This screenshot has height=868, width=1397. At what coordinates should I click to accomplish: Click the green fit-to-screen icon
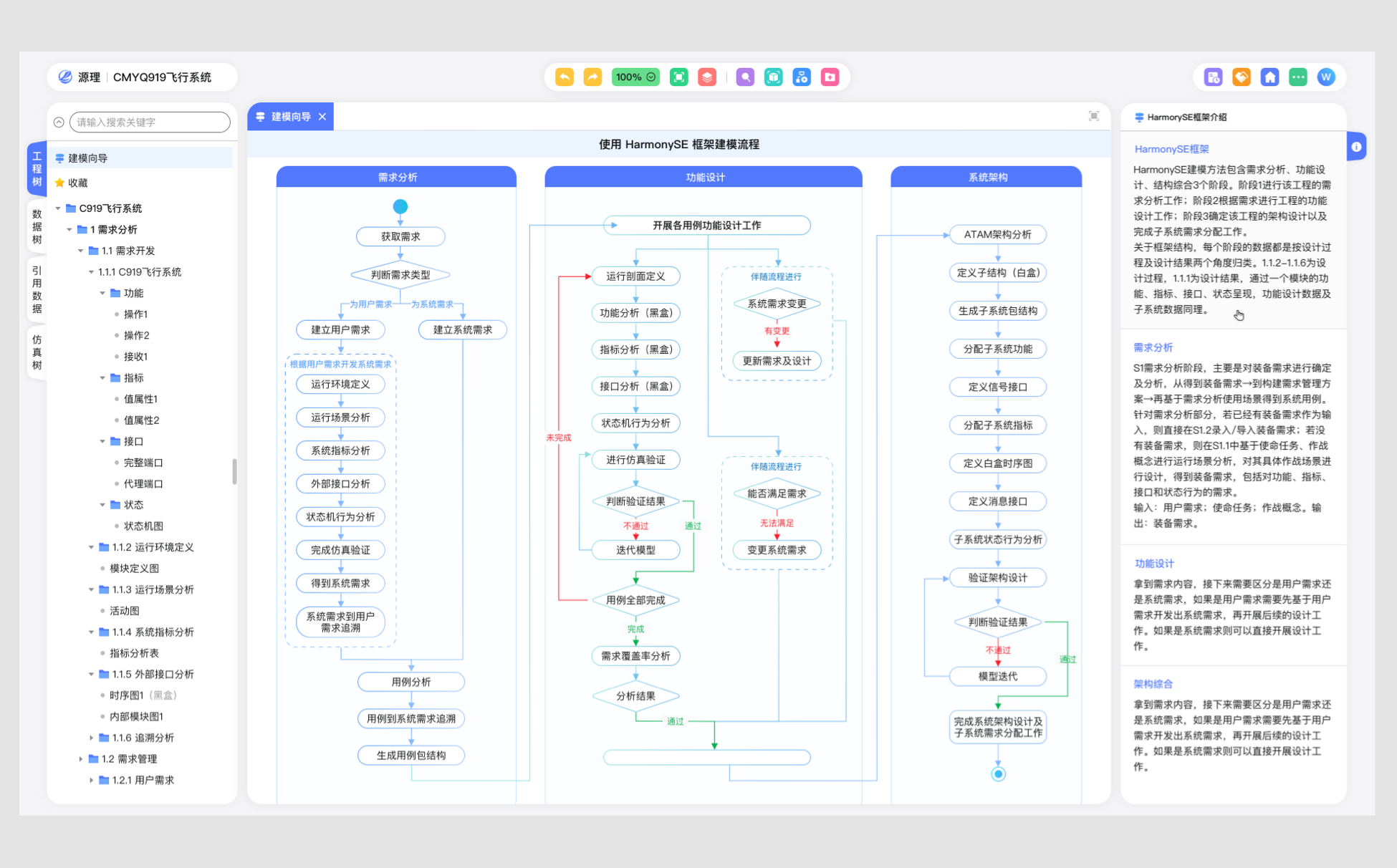pyautogui.click(x=678, y=77)
